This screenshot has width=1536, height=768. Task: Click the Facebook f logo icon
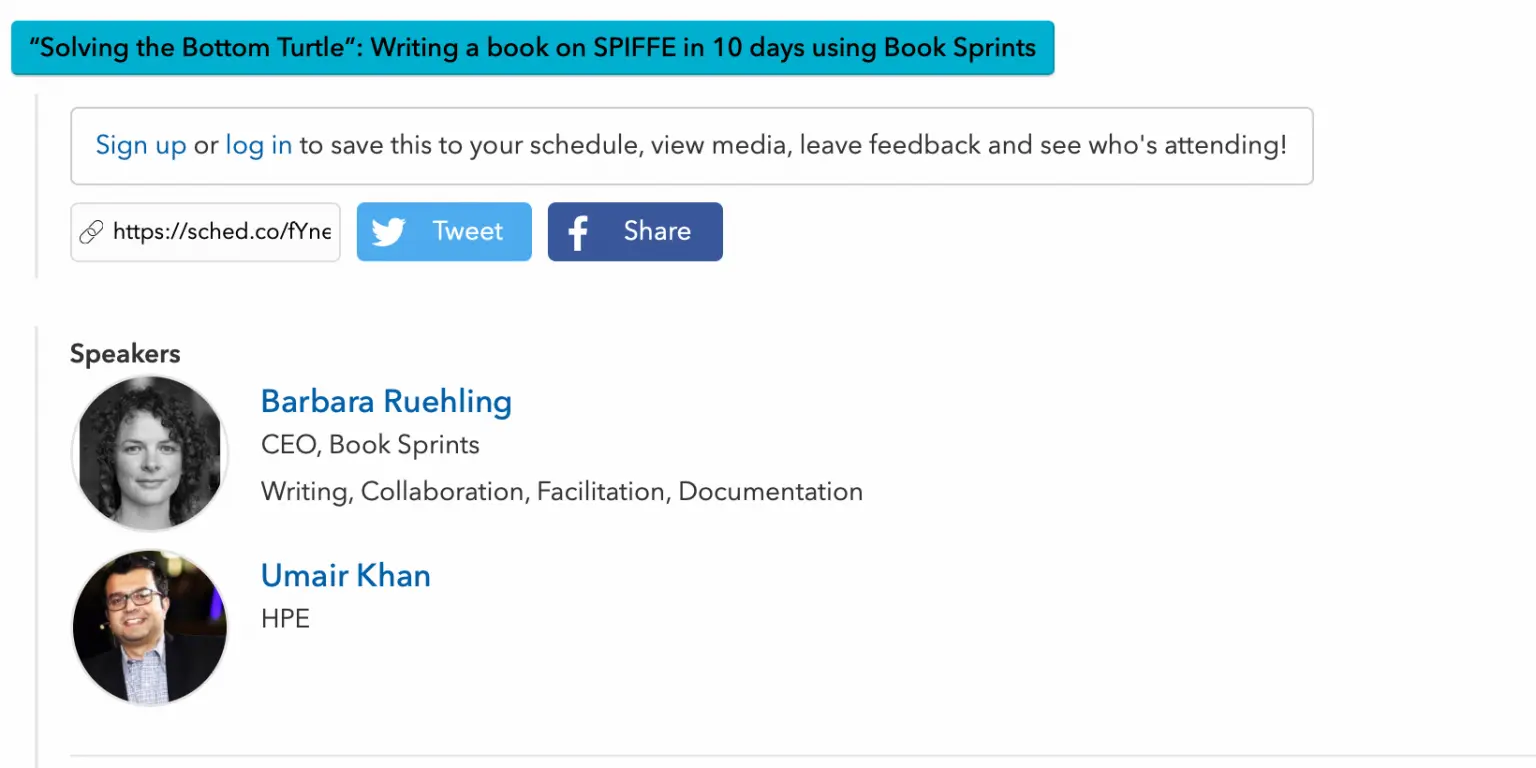[x=578, y=233]
